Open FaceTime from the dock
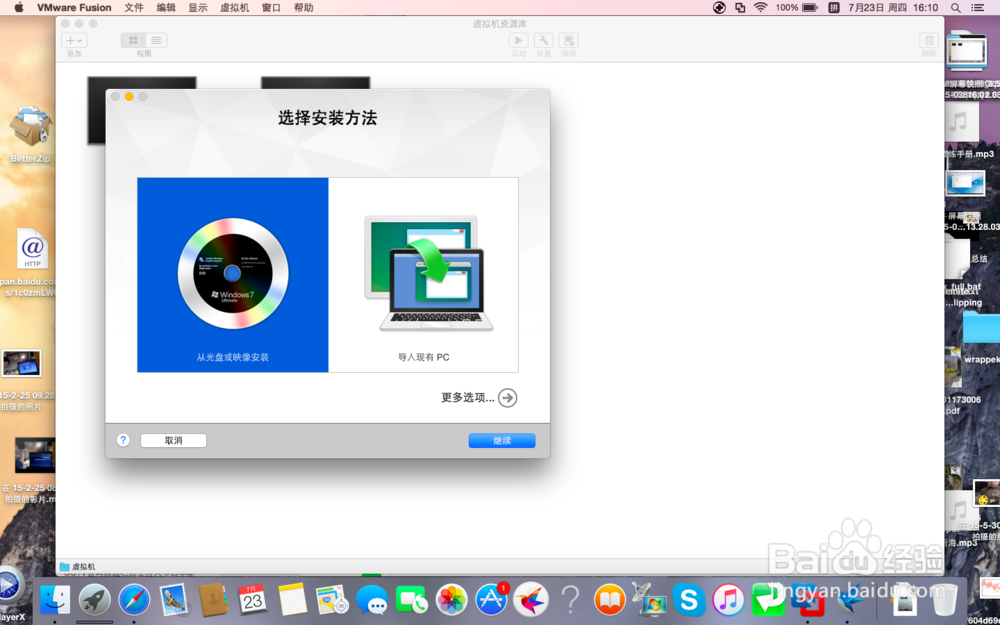 (411, 600)
